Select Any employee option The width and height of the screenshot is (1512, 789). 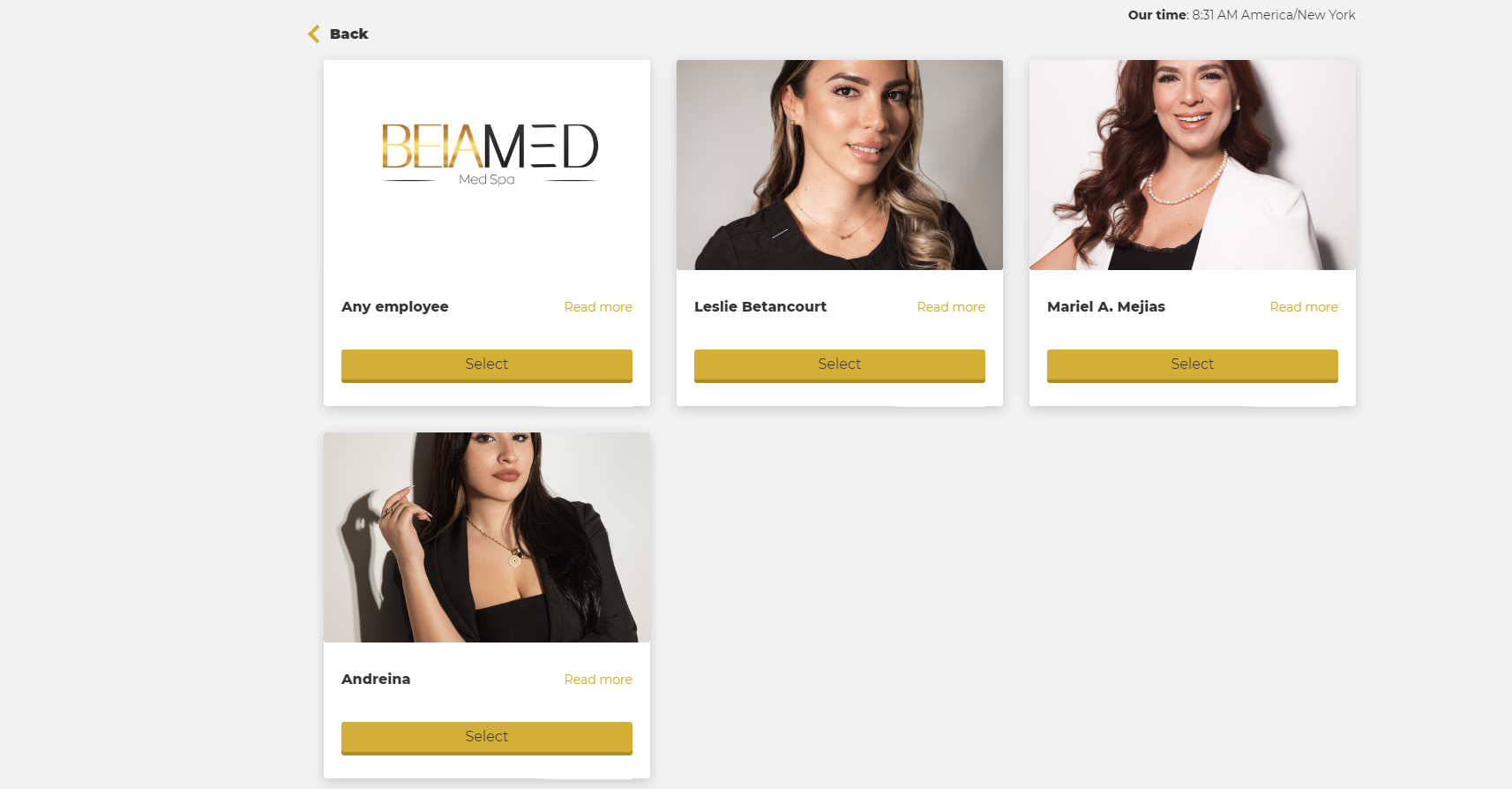pos(487,365)
